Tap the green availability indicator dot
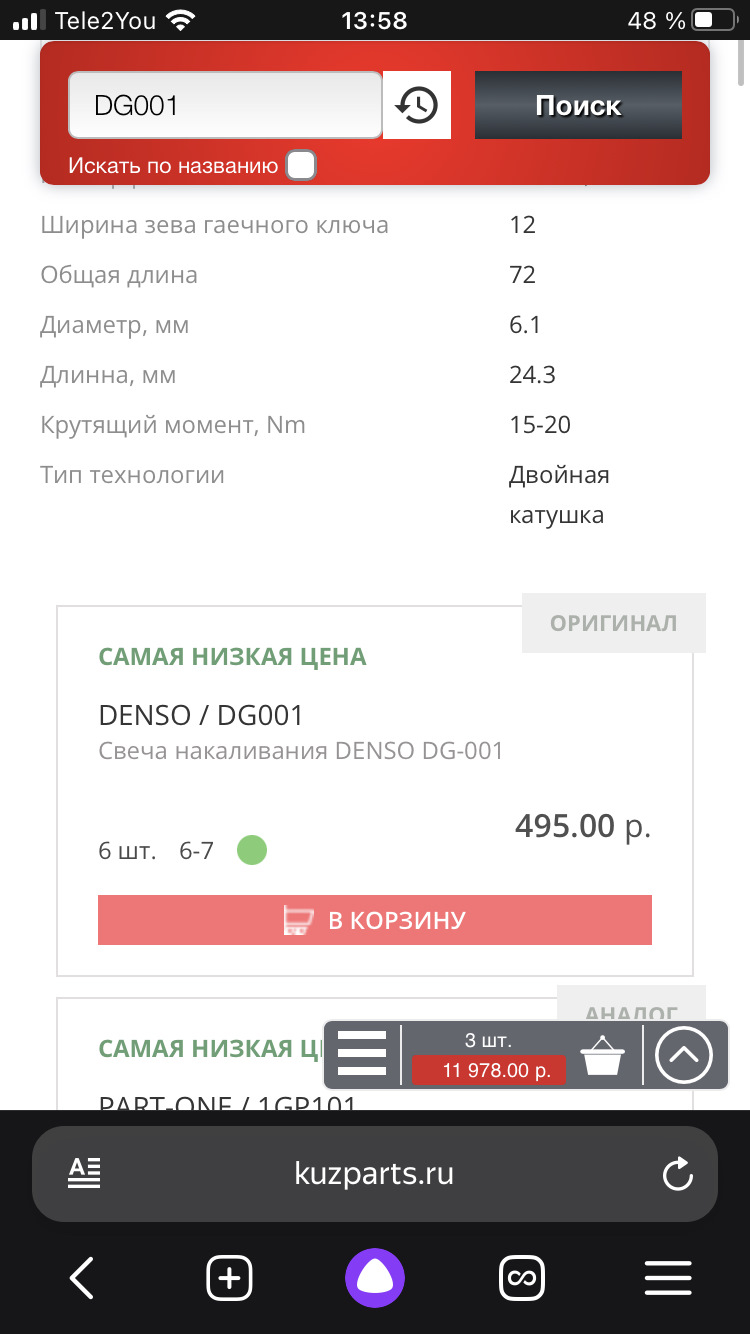 click(252, 851)
